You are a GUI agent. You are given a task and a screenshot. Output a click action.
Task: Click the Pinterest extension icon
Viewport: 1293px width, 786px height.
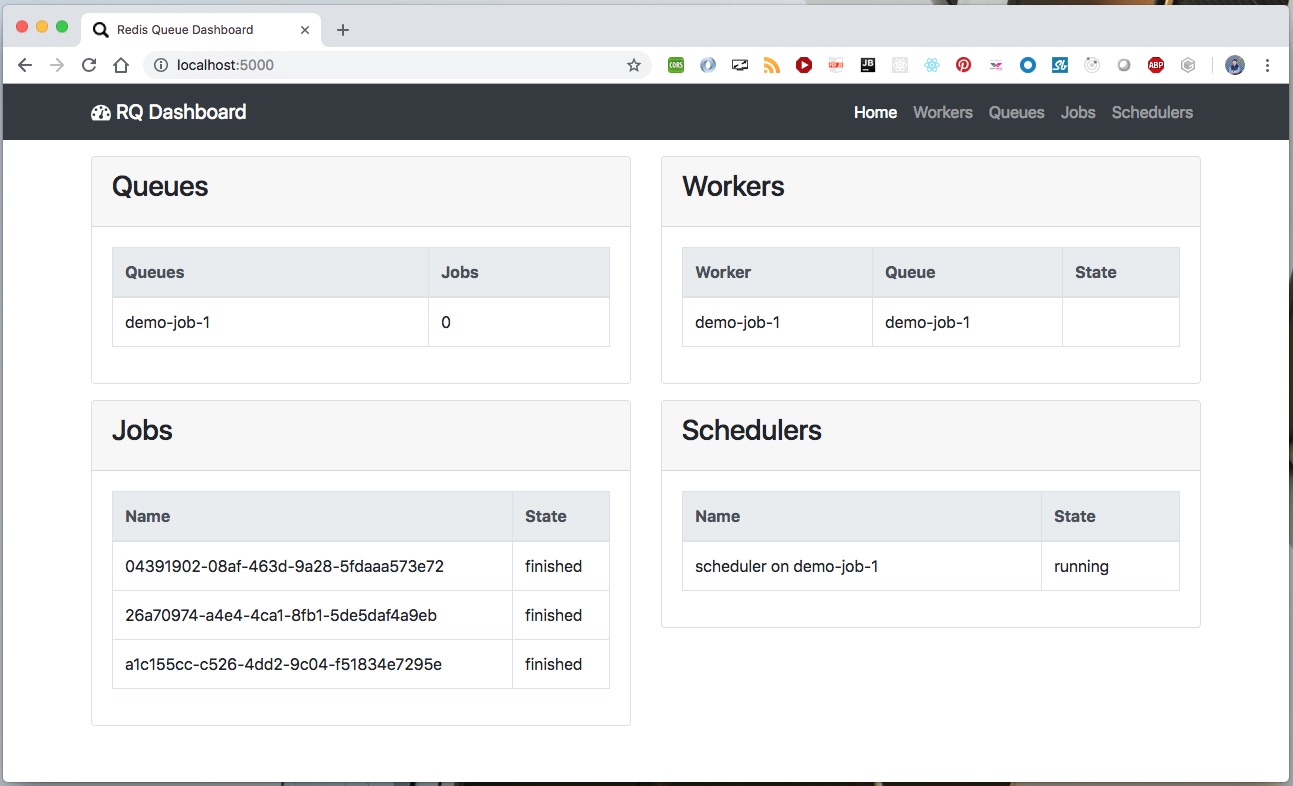pos(963,65)
